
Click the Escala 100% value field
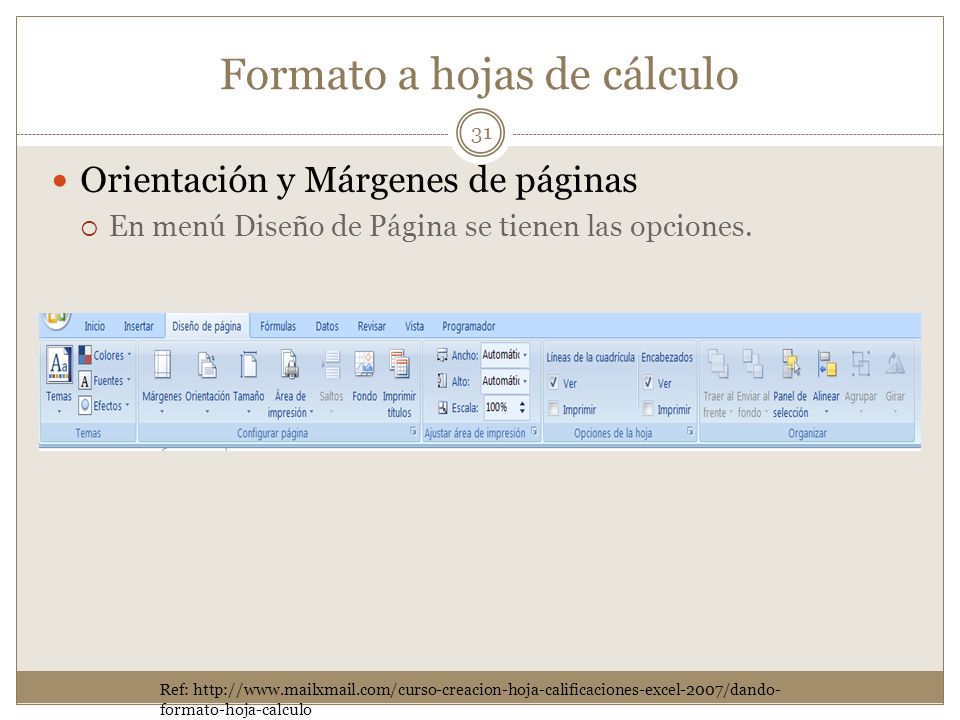[500, 407]
